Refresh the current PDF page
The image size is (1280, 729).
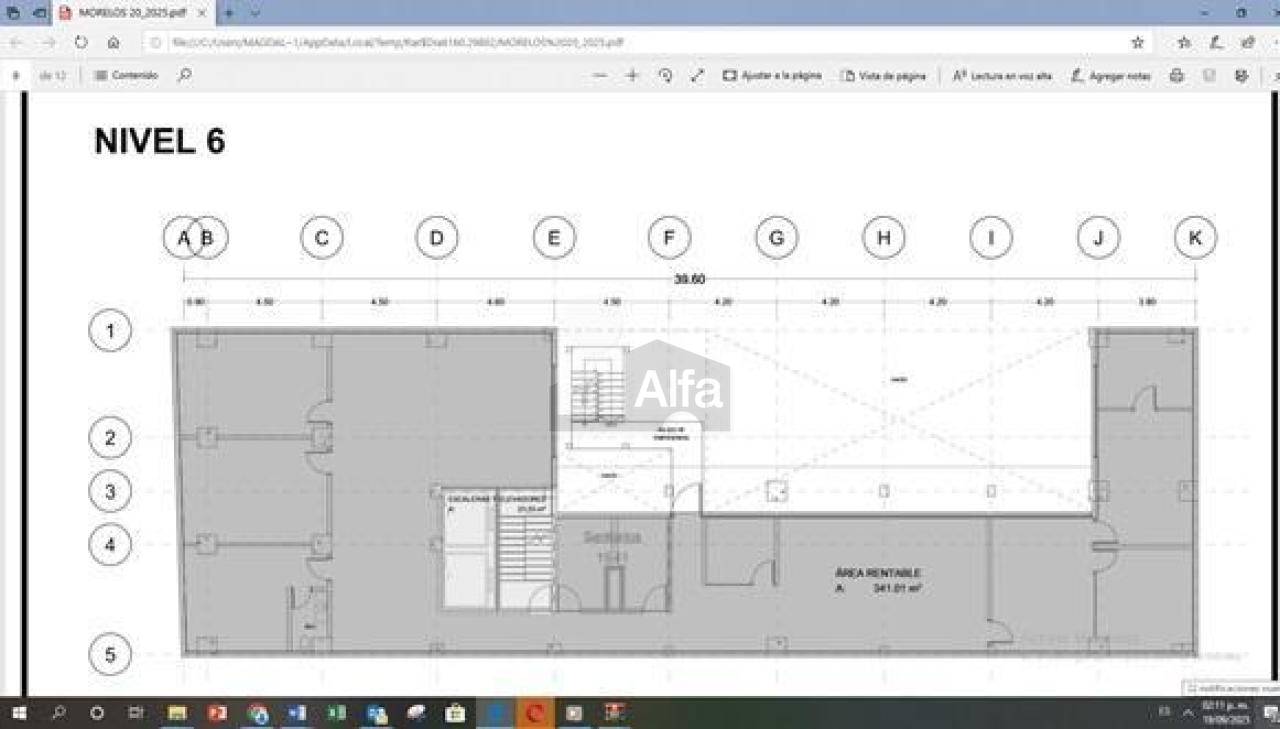(x=81, y=43)
